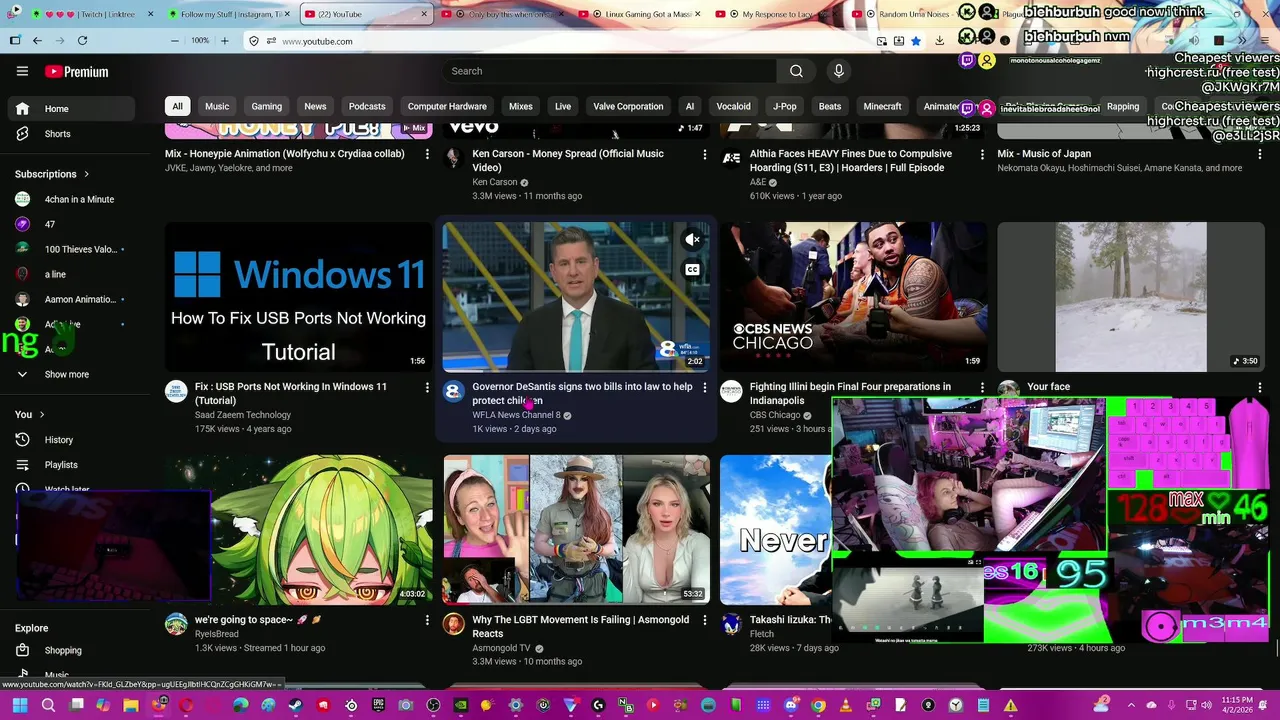Toggle captions on DeSantis preview
Image resolution: width=1280 pixels, height=720 pixels.
692,270
